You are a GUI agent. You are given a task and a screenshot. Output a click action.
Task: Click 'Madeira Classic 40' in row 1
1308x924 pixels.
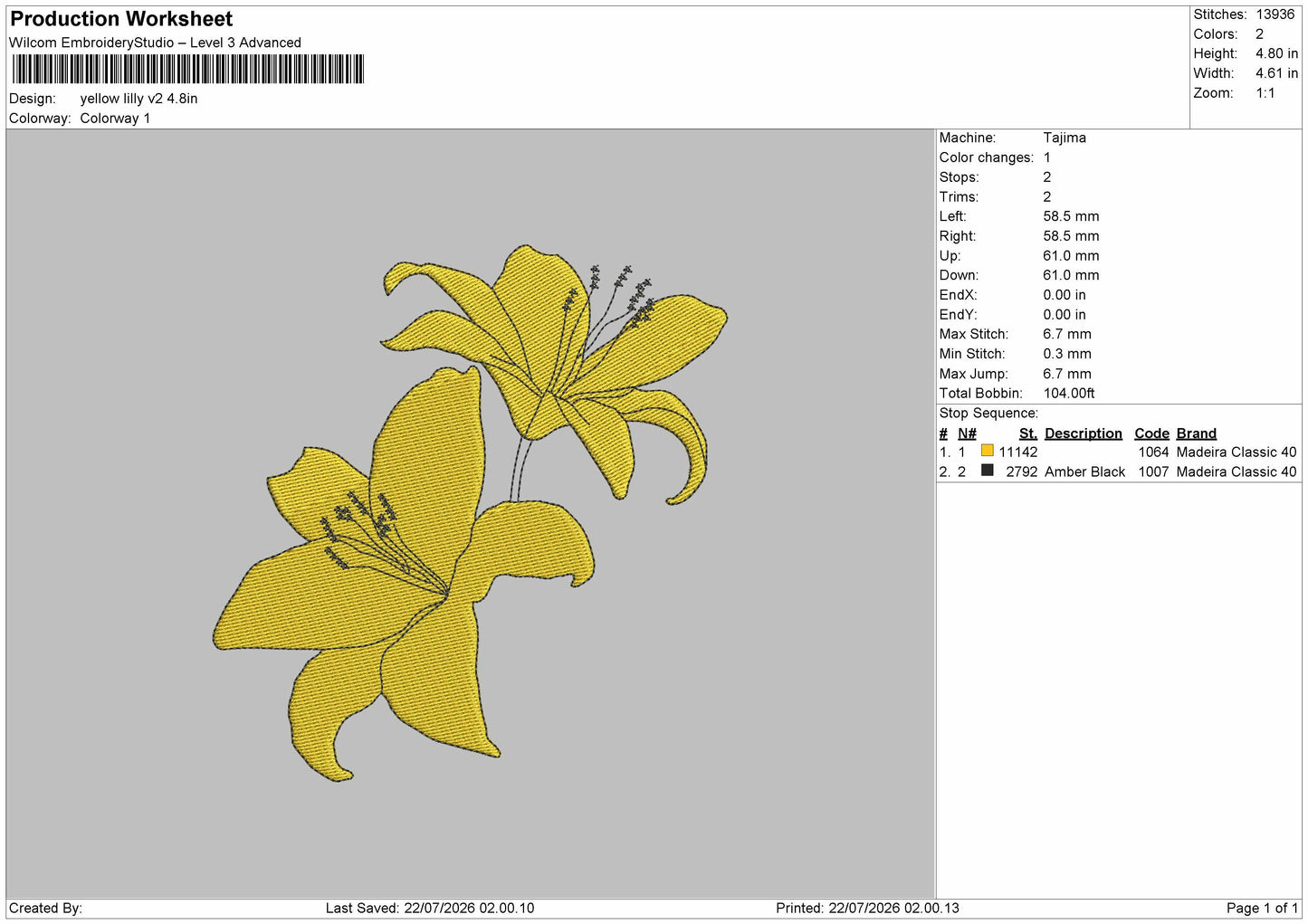click(1236, 452)
